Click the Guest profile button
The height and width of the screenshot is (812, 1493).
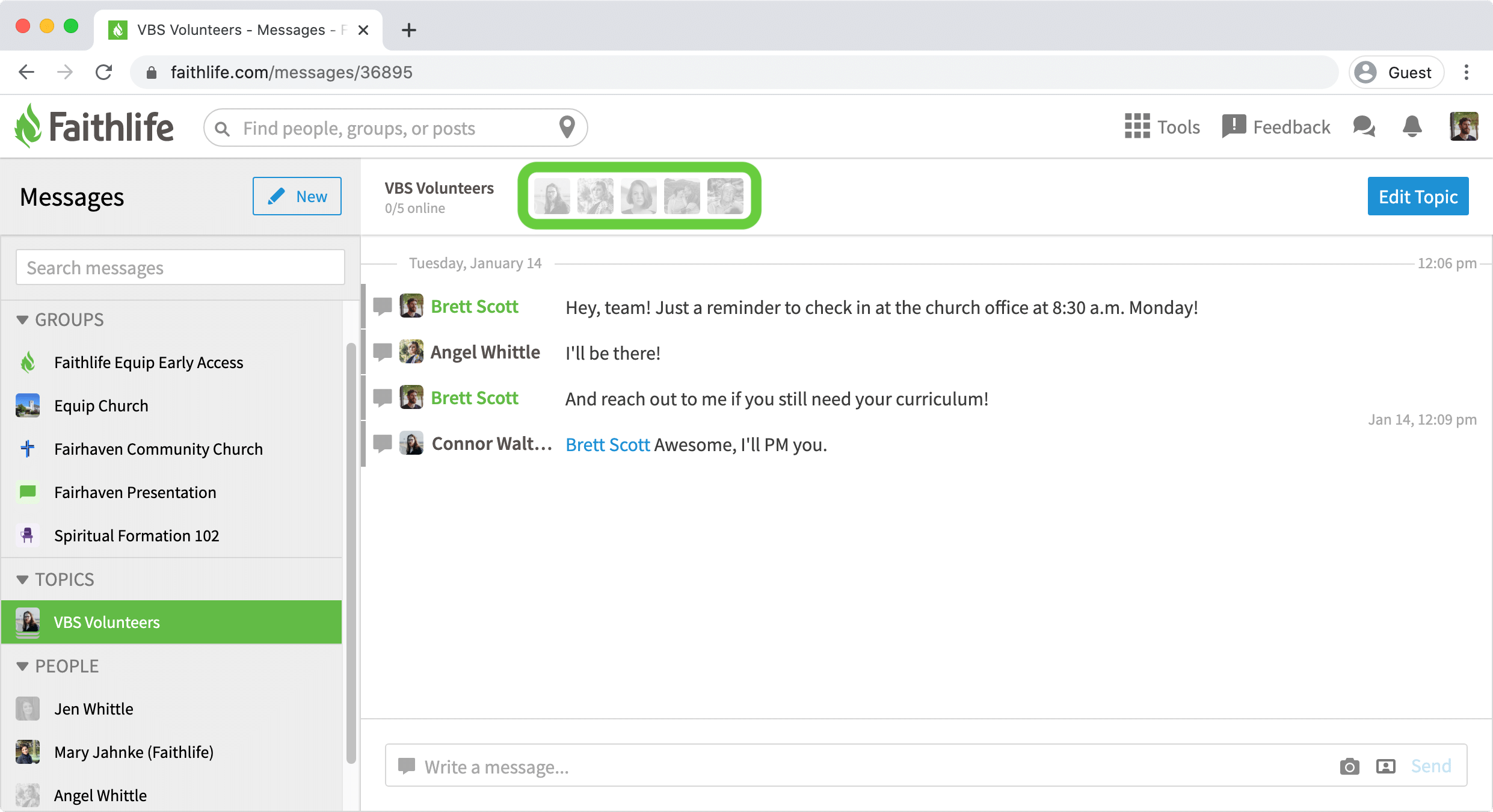1396,72
